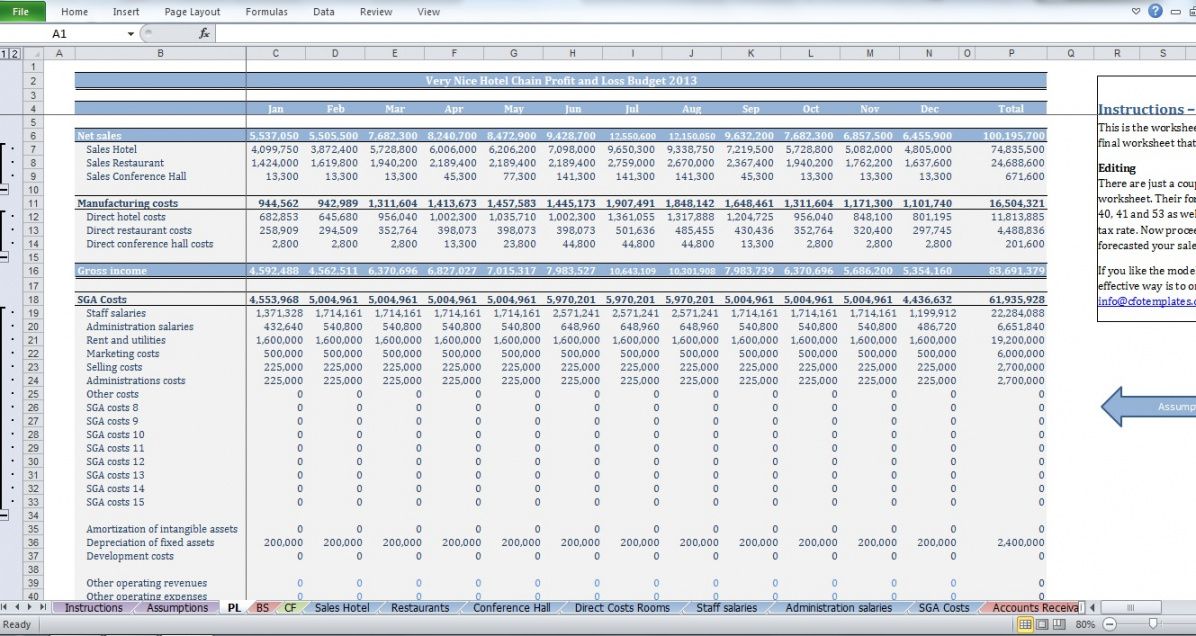Go to first sheet tab navigation arrow
Image resolution: width=1196 pixels, height=636 pixels.
tap(6, 607)
